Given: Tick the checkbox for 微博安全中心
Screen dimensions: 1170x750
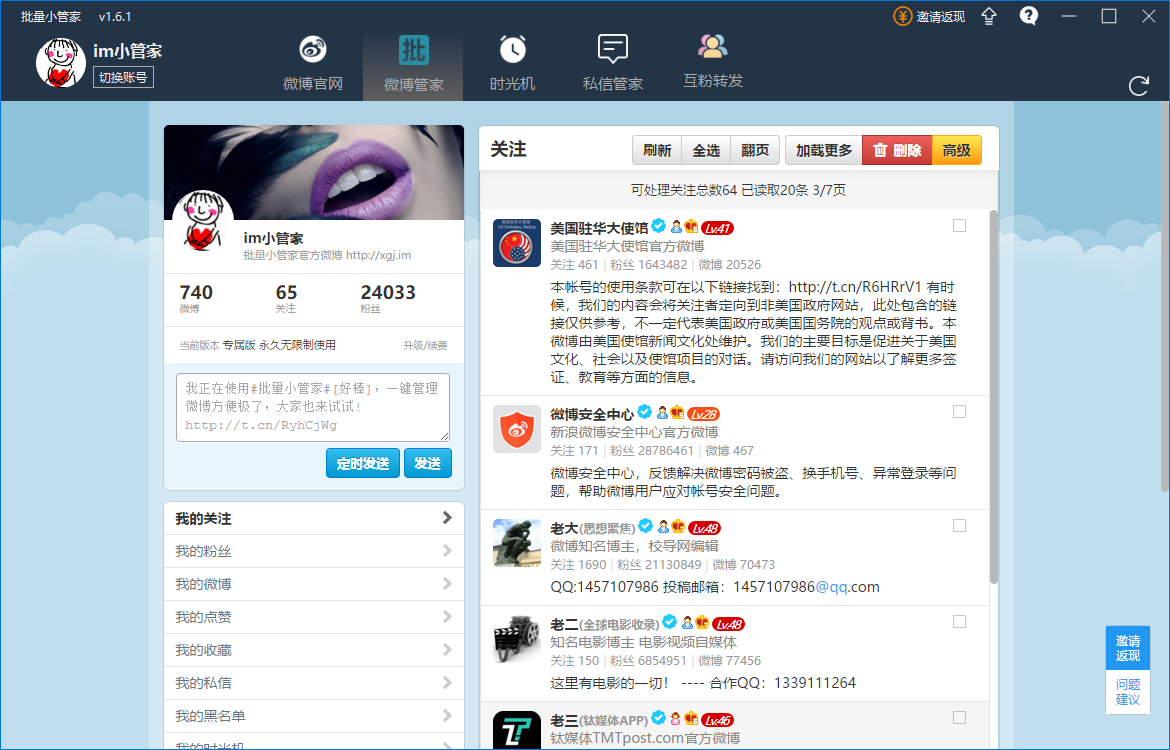Looking at the screenshot, I should point(960,411).
